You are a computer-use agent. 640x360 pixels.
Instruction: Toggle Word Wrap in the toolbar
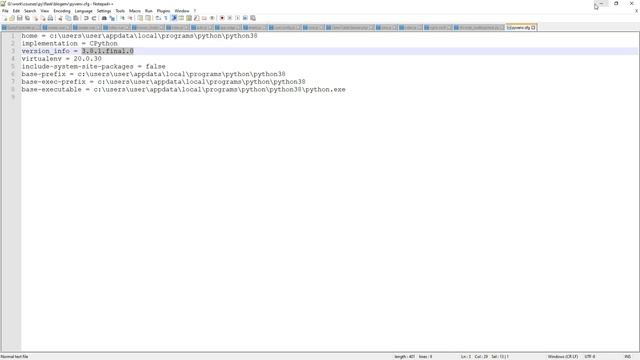click(158, 18)
